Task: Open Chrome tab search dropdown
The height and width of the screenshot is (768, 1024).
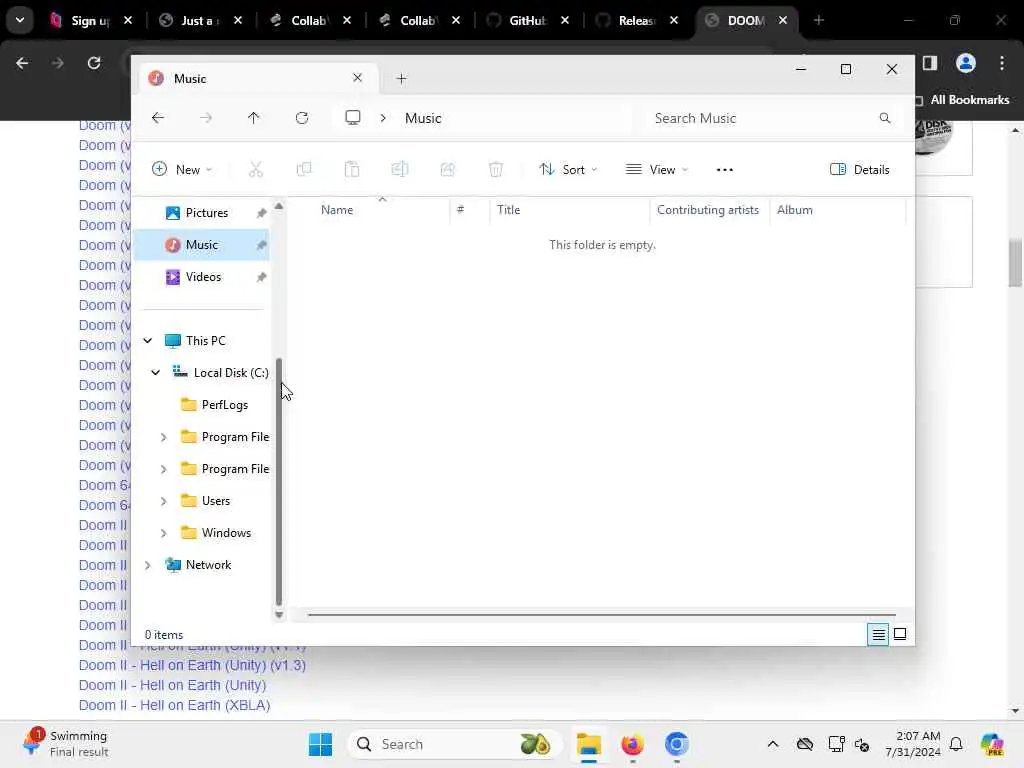Action: (x=20, y=20)
